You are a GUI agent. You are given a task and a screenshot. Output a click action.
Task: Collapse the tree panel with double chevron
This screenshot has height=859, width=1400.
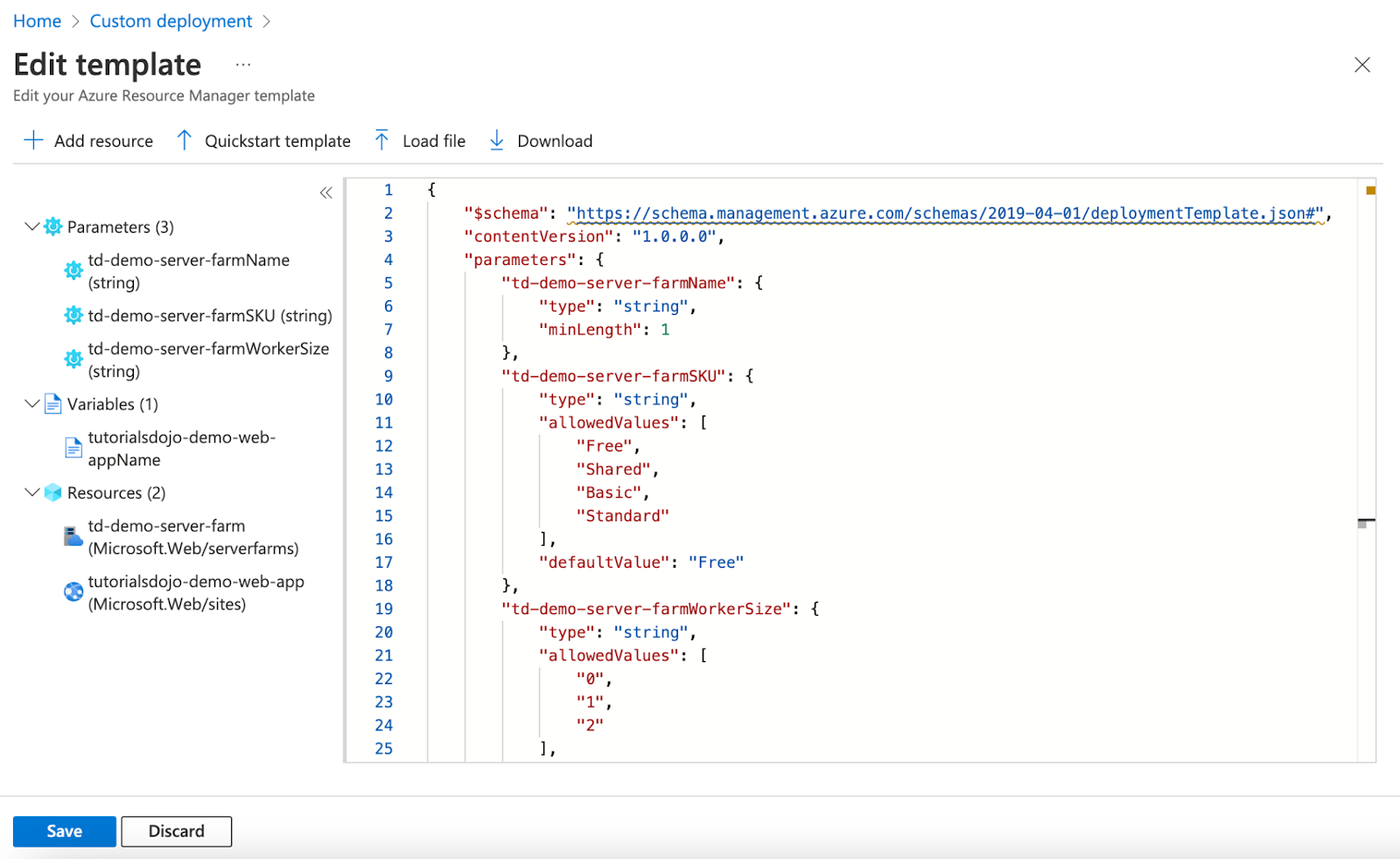[325, 192]
